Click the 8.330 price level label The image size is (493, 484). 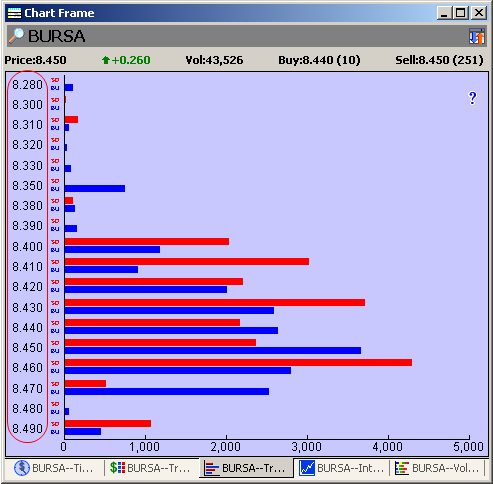click(27, 166)
